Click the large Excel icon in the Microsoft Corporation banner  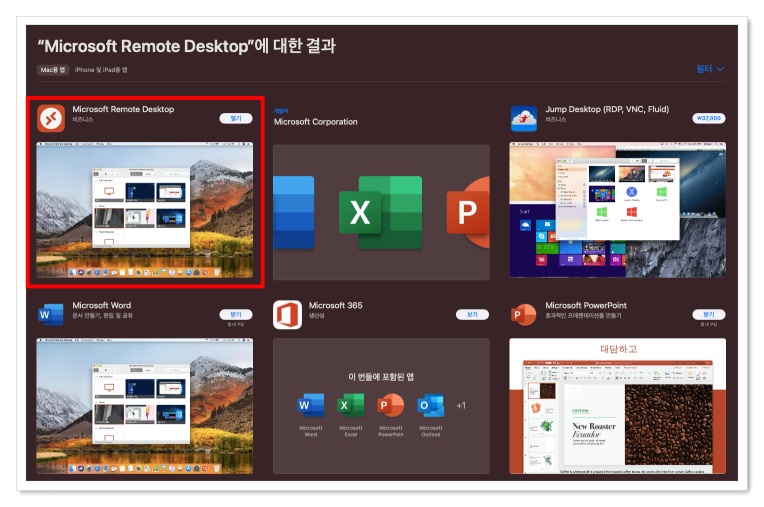tap(381, 212)
